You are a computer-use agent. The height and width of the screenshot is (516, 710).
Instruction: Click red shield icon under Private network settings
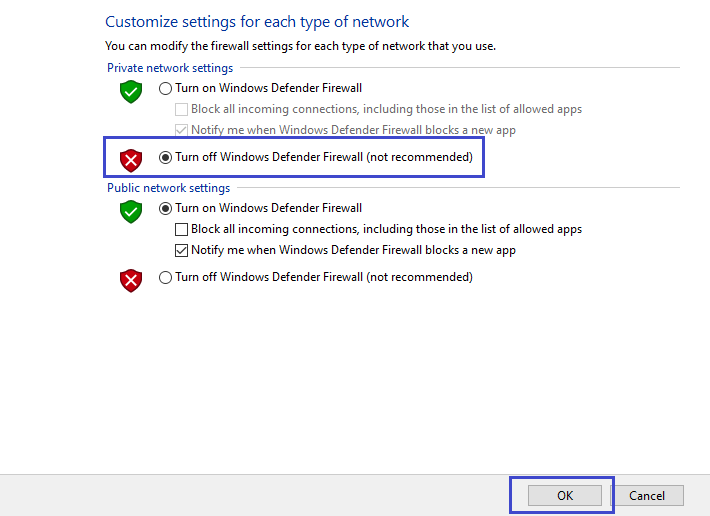click(x=131, y=160)
